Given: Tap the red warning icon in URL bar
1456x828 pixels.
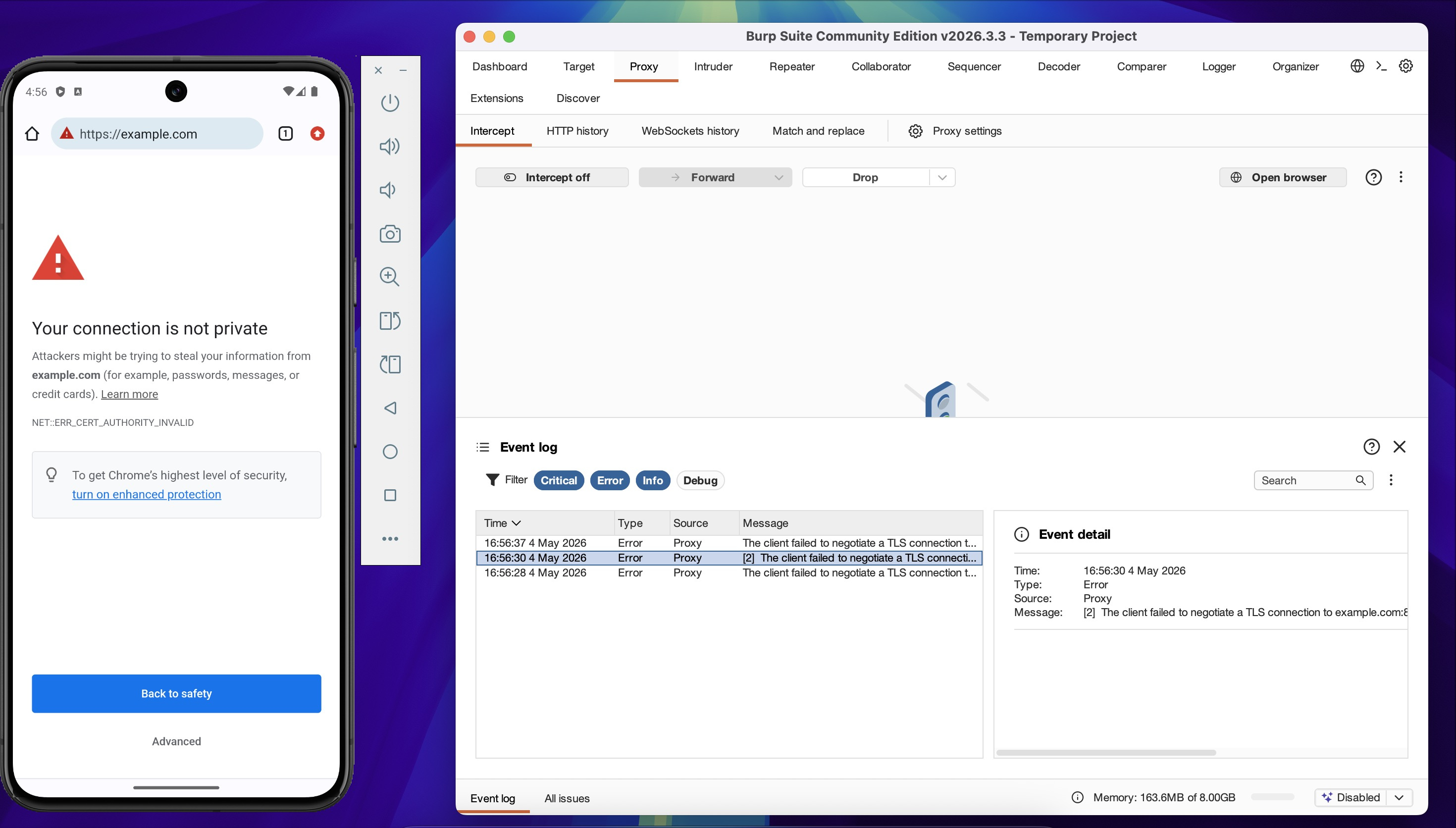Looking at the screenshot, I should click(x=66, y=133).
